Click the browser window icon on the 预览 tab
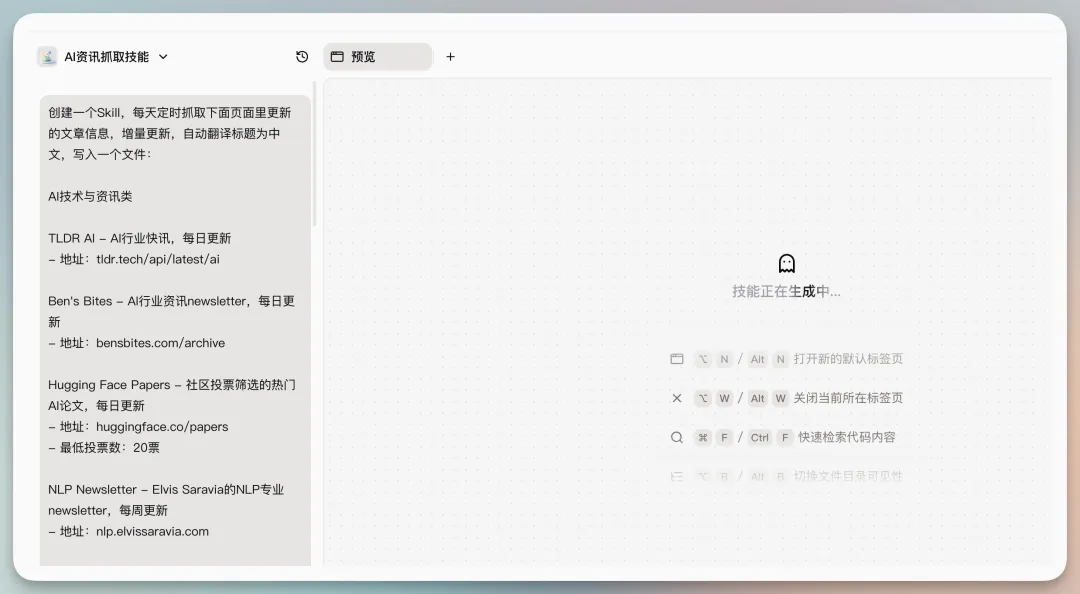1080x594 pixels. (x=336, y=57)
